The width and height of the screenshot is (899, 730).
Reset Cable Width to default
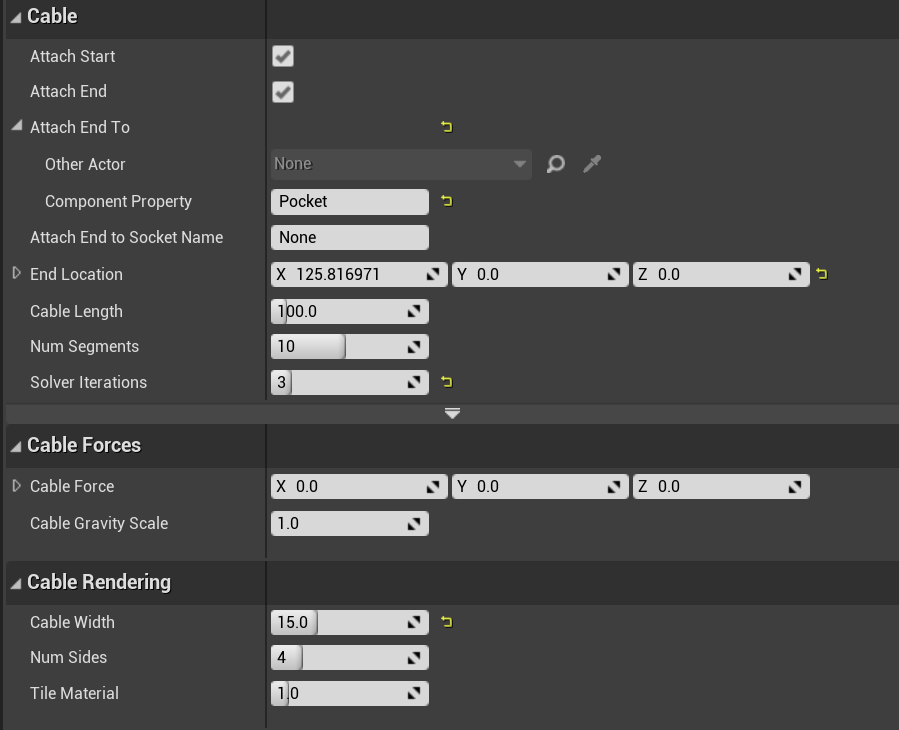447,622
